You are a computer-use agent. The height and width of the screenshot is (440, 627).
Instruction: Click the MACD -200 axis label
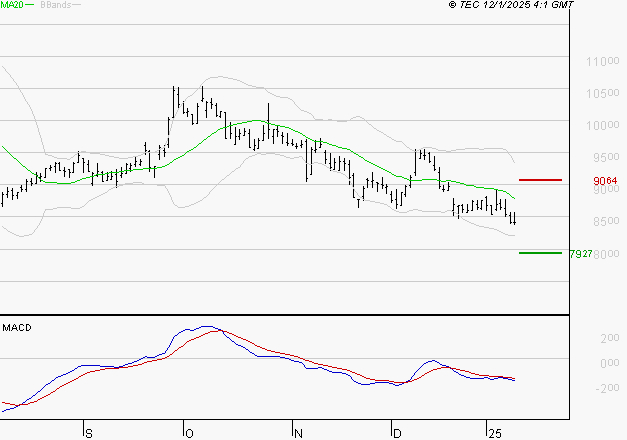pos(607,388)
